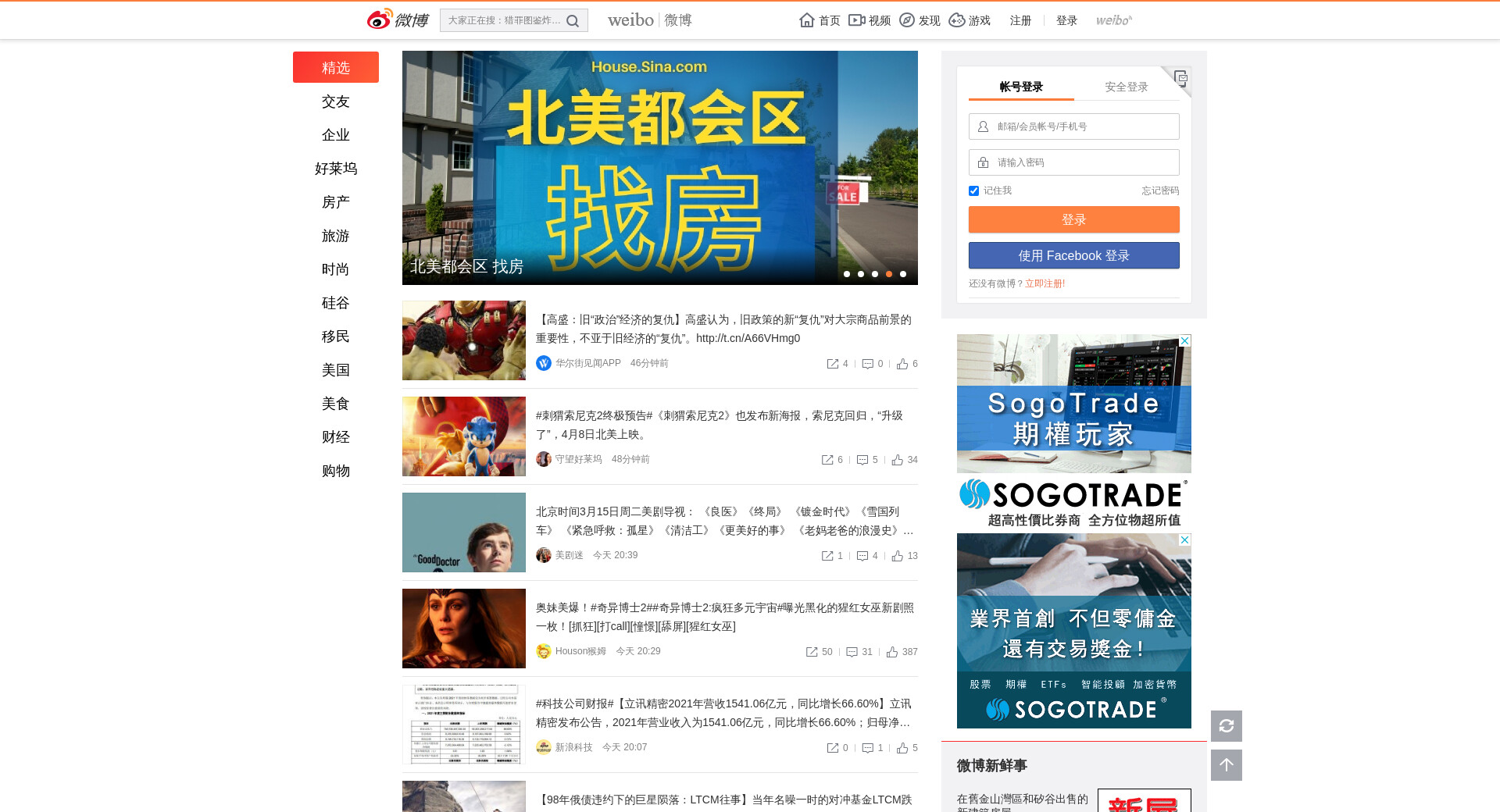
Task: Toggle the 记住我 remember me checkbox
Action: 973,191
